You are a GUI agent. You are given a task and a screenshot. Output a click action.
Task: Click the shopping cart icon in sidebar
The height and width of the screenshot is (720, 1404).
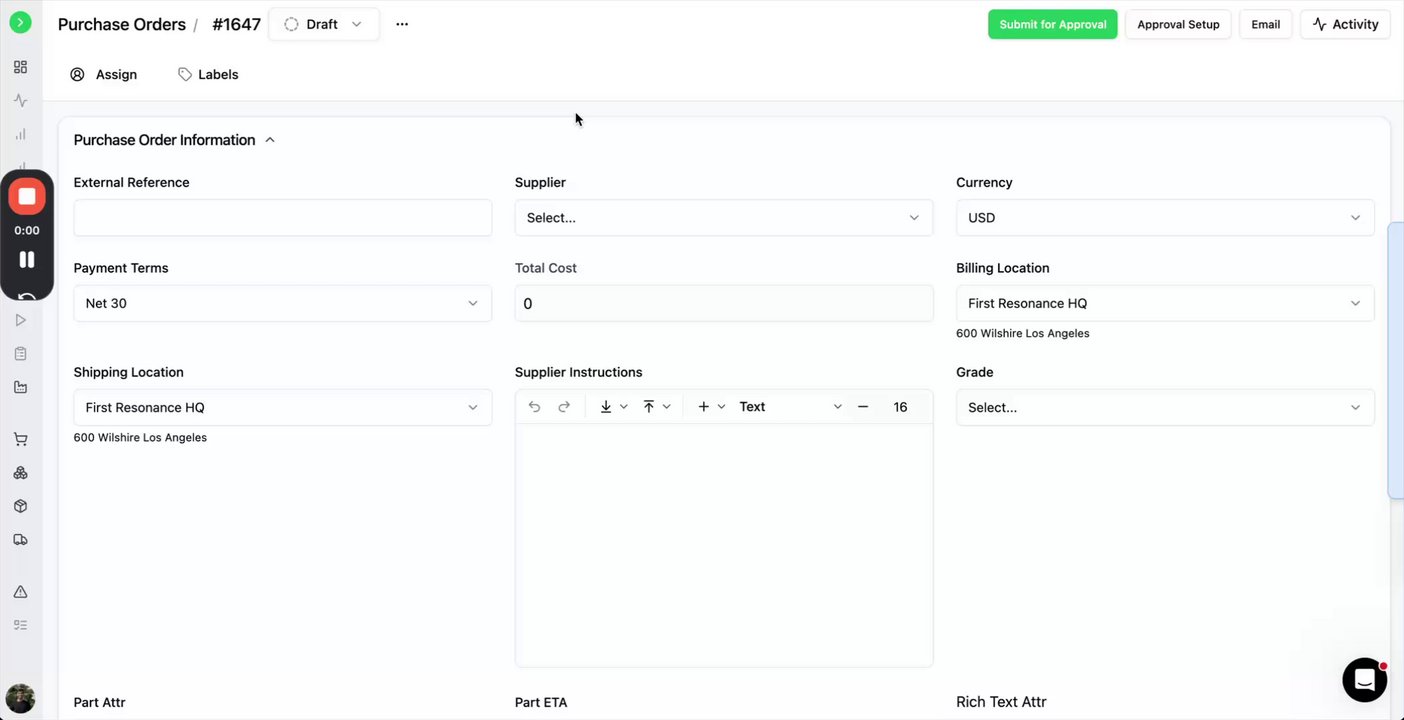tap(20, 439)
